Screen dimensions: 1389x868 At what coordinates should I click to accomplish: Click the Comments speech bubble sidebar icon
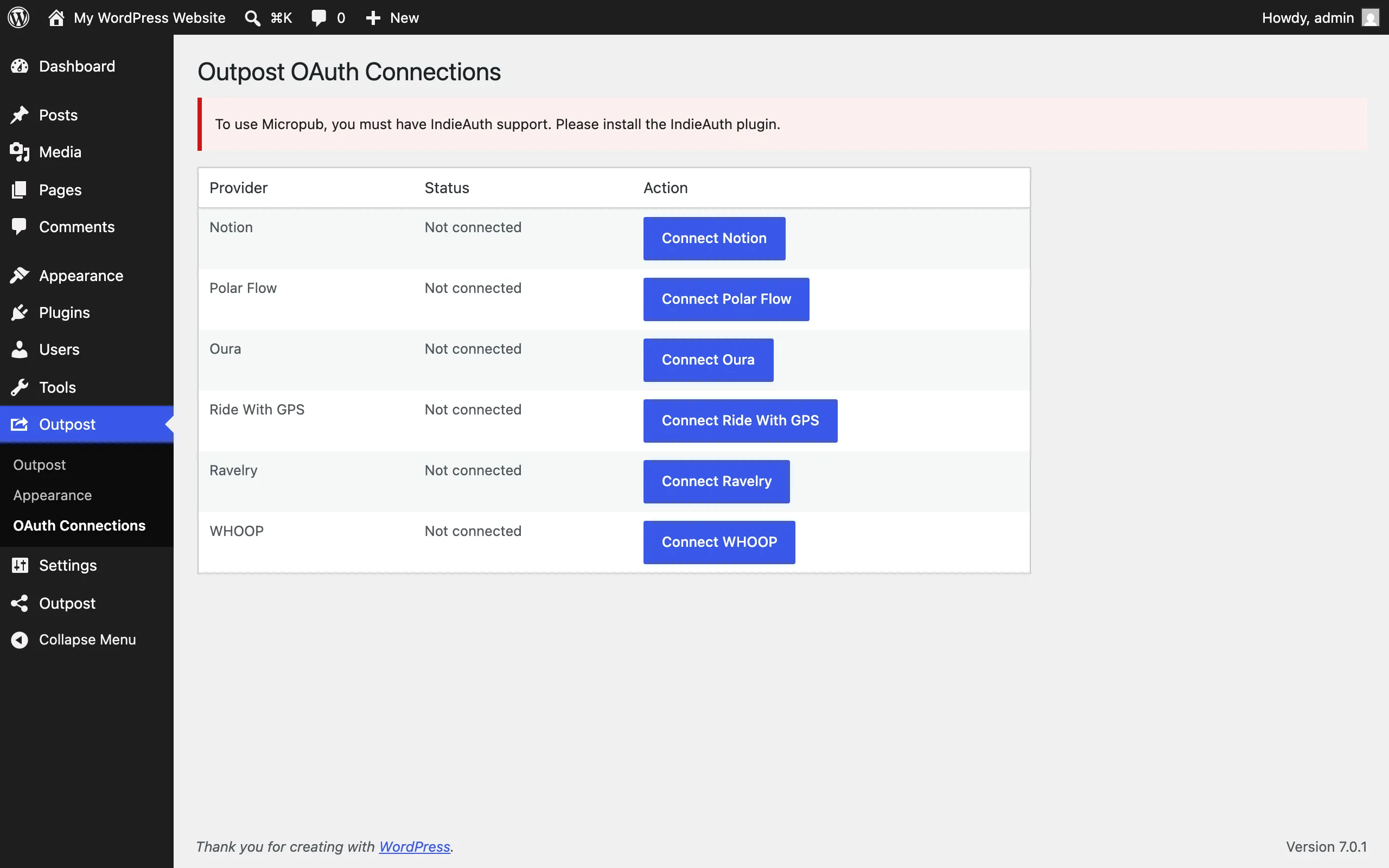tap(20, 227)
